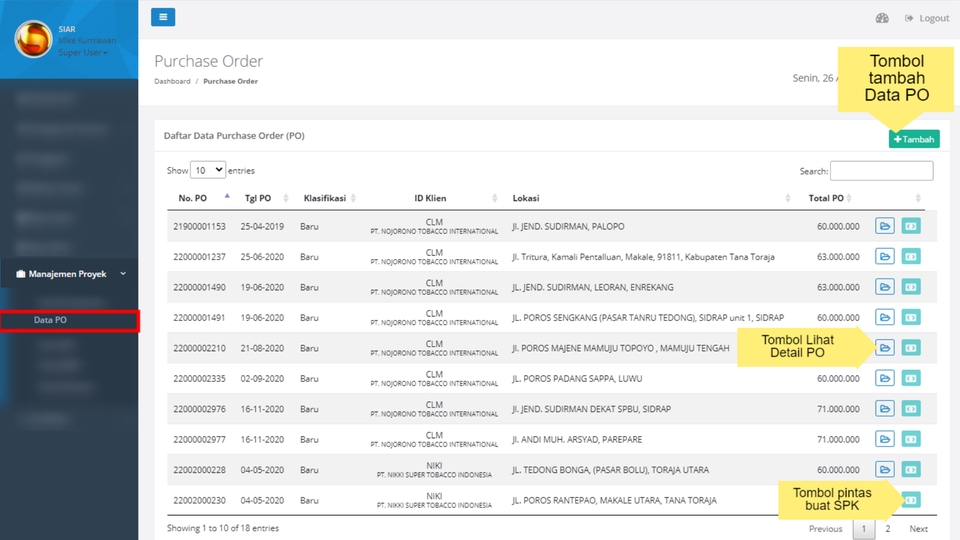960x540 pixels.
Task: Create SPK shortcut for PO 22002000228
Action: [911, 470]
